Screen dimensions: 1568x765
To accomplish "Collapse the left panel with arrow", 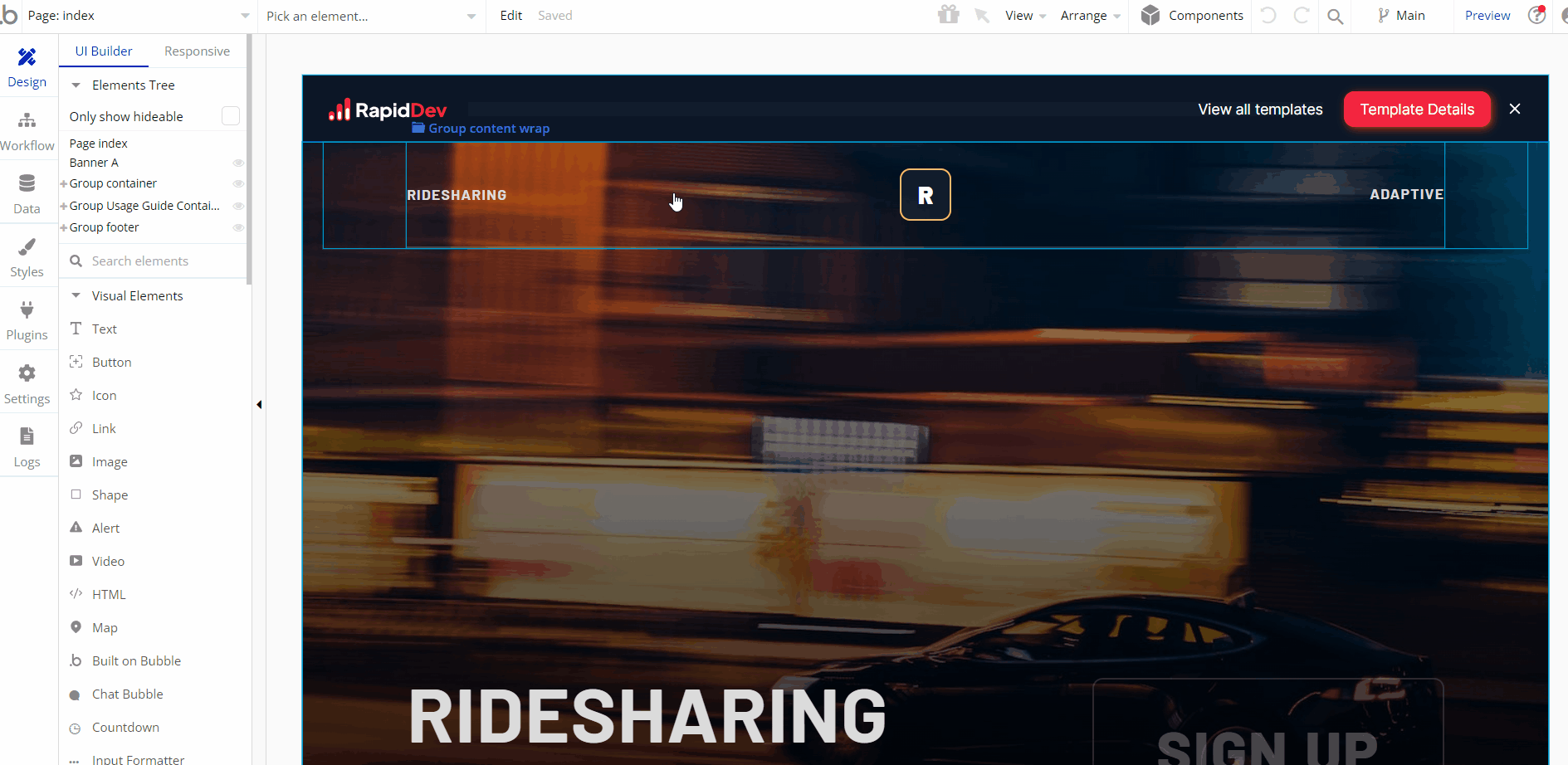I will [x=259, y=405].
